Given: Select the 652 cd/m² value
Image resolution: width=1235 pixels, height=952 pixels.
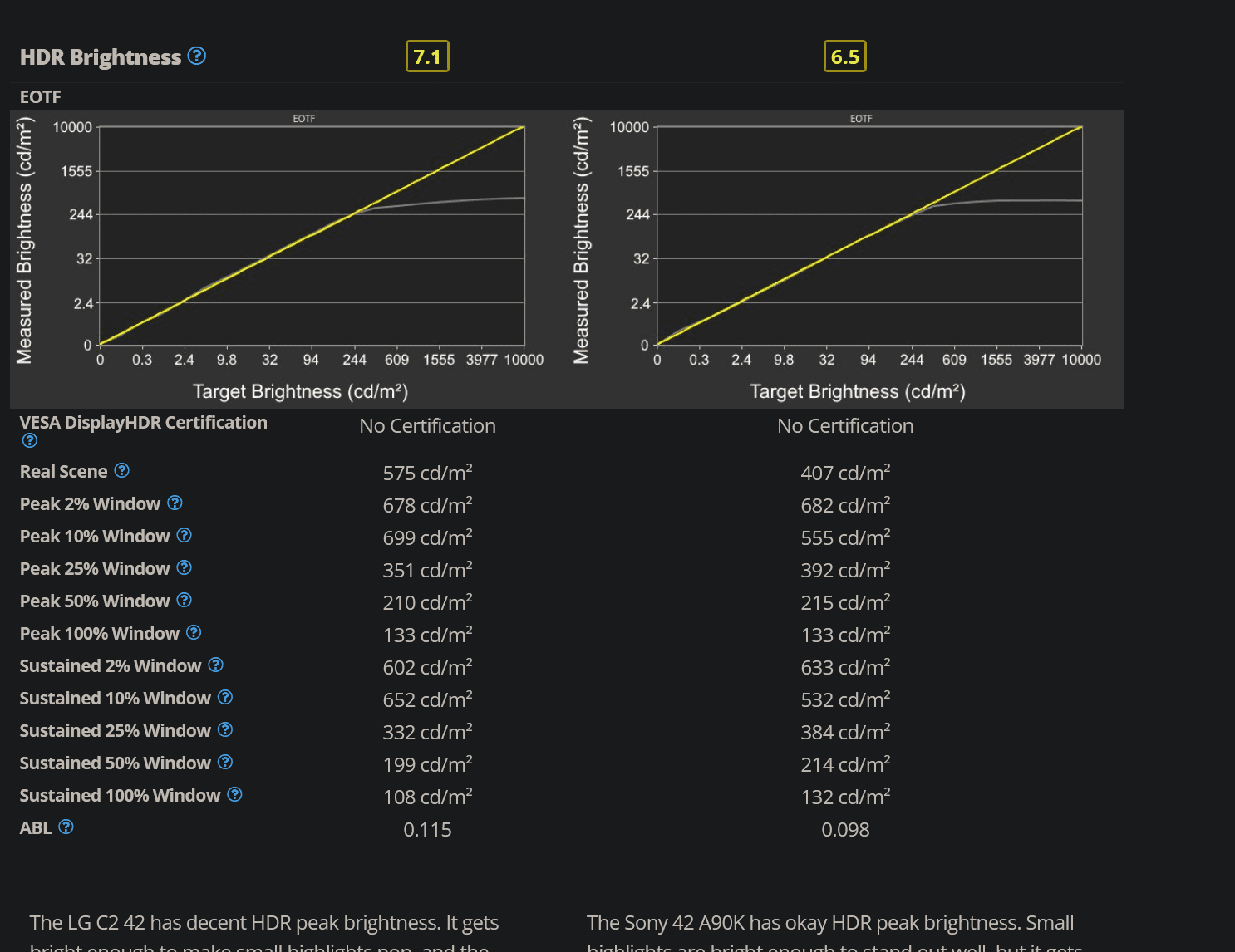Looking at the screenshot, I should click(427, 699).
